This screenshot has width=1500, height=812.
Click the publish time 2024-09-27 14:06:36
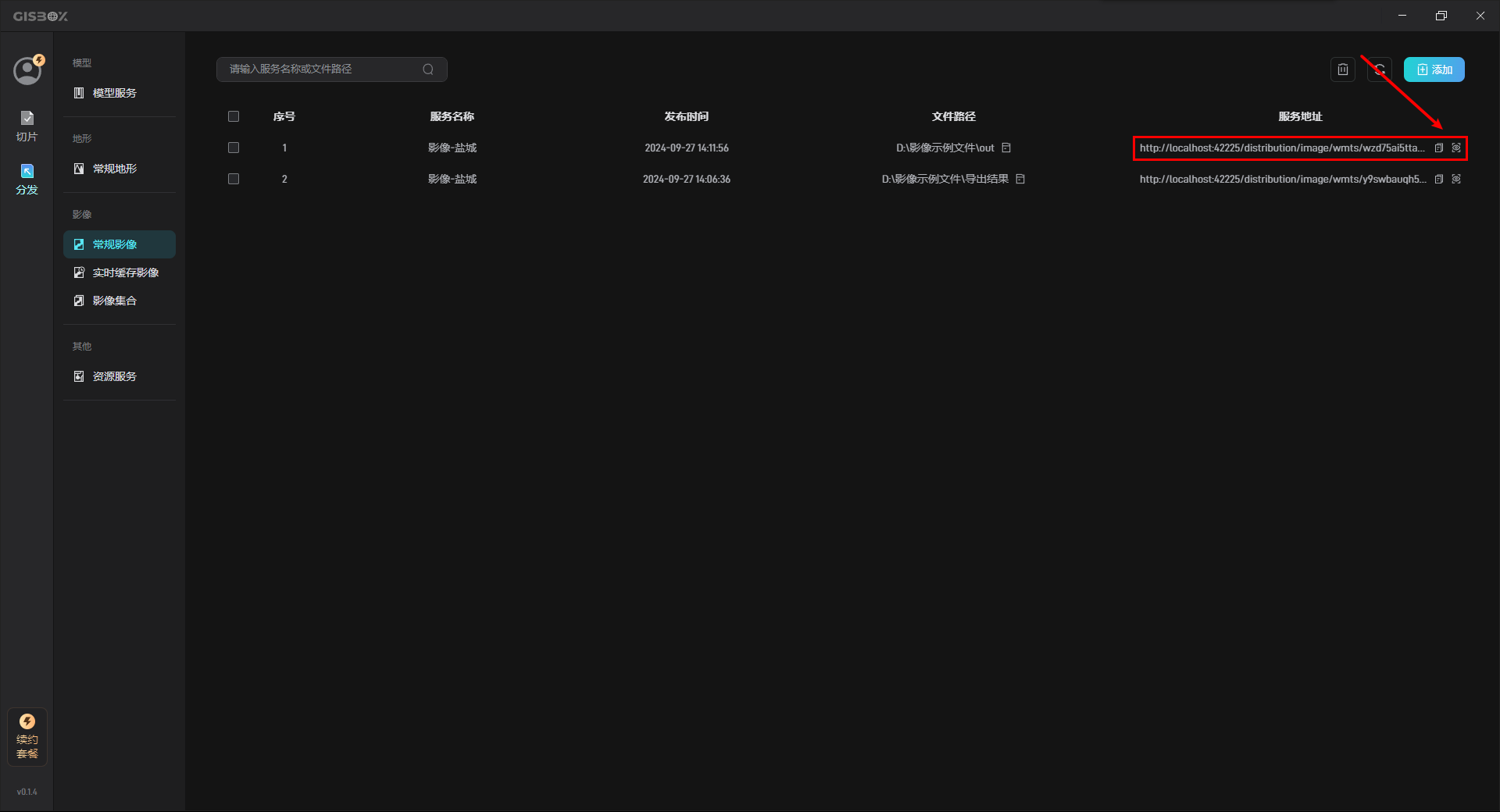(x=687, y=179)
